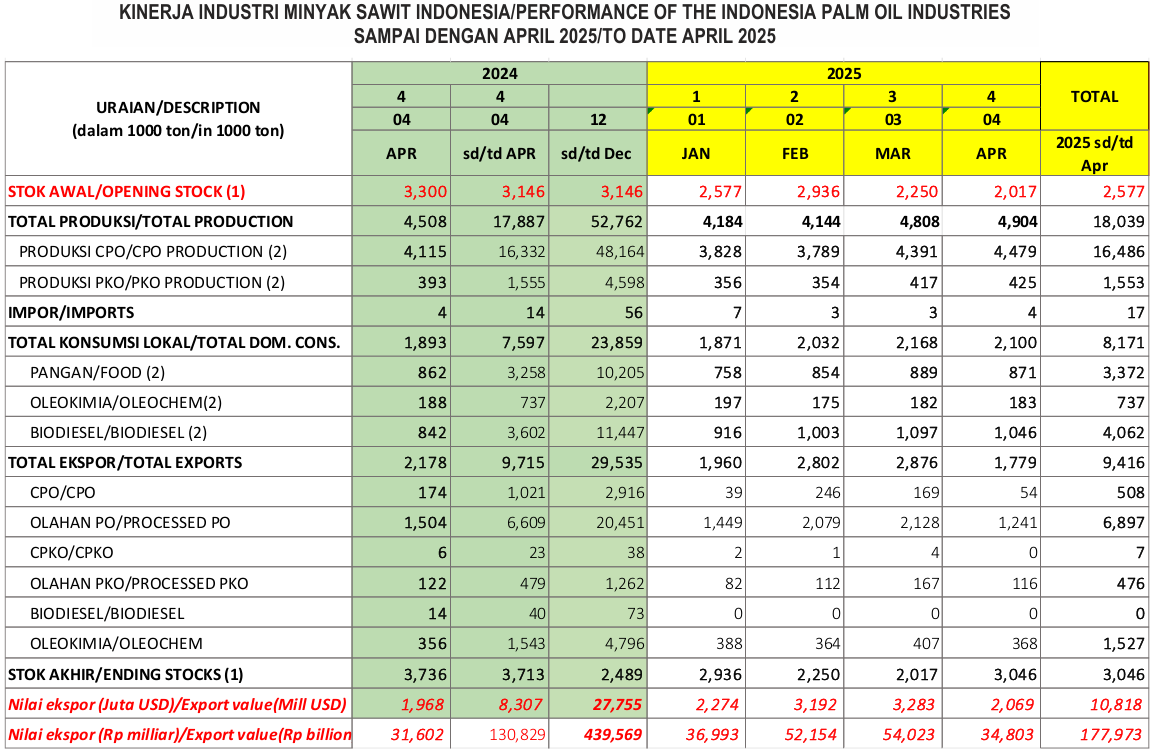Click processed PO value '2,128'
Viewport: 1151px width, 752px height.
point(918,524)
